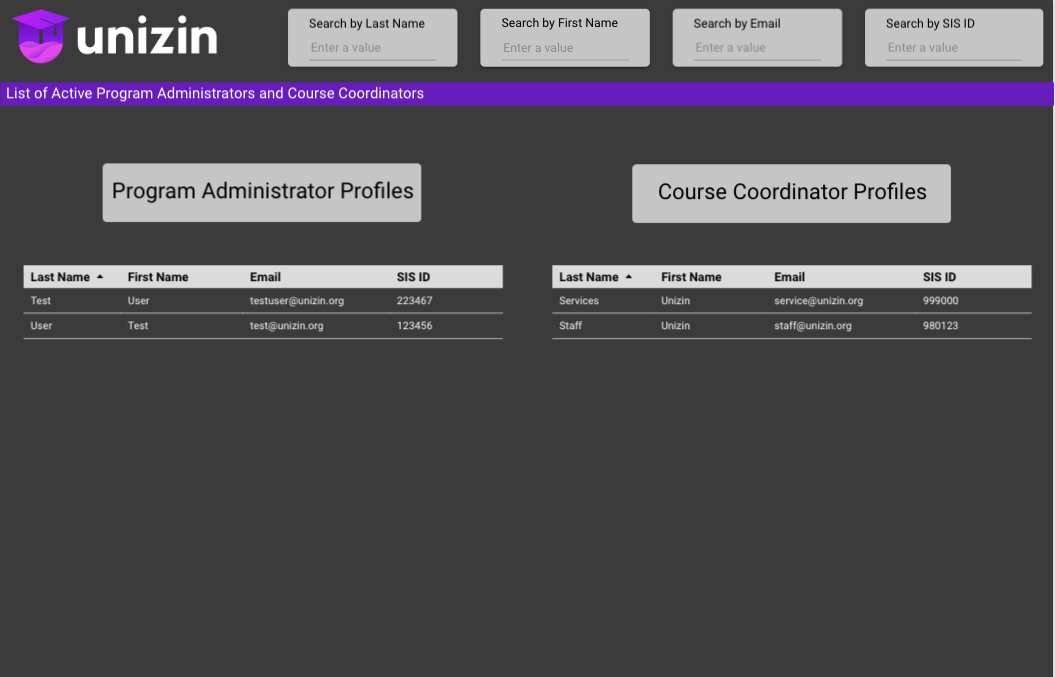This screenshot has width=1055, height=677.
Task: Sort administrators by Email header
Action: pyautogui.click(x=265, y=277)
